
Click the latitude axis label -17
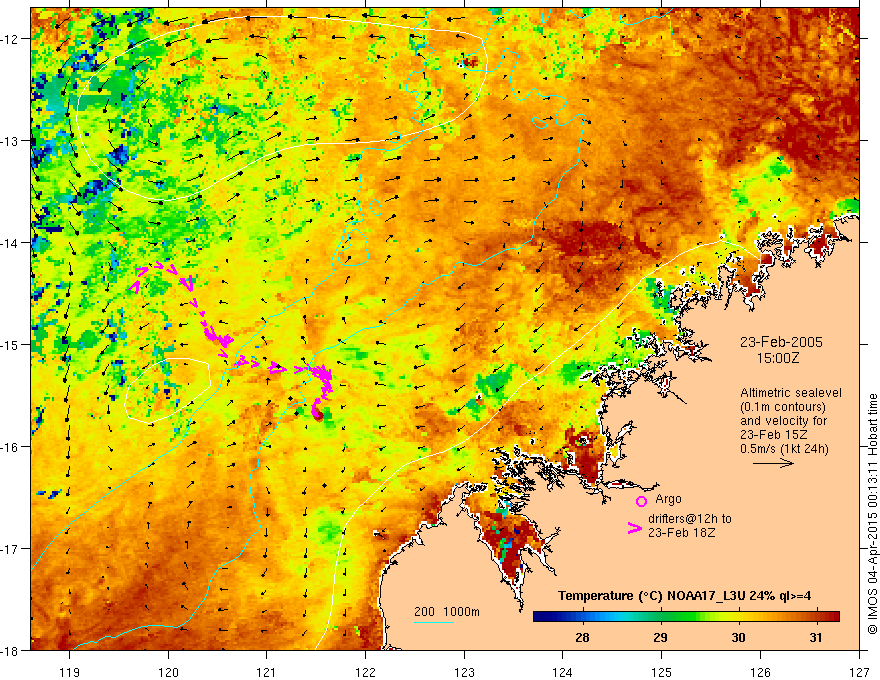(12, 549)
